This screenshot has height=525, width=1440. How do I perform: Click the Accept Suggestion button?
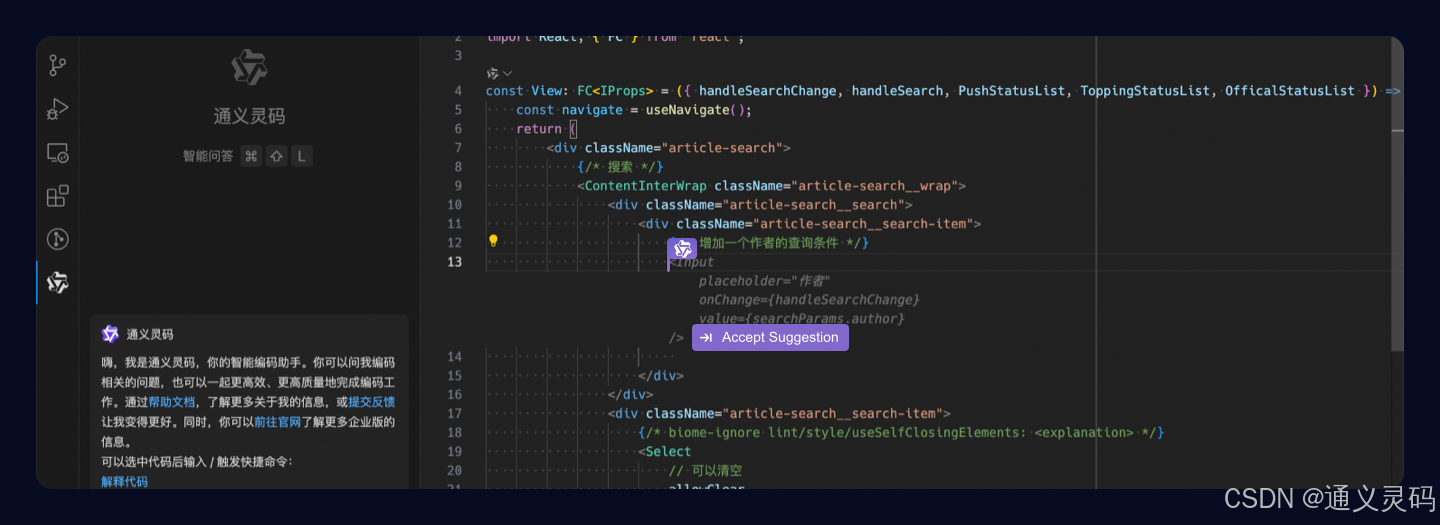(770, 338)
